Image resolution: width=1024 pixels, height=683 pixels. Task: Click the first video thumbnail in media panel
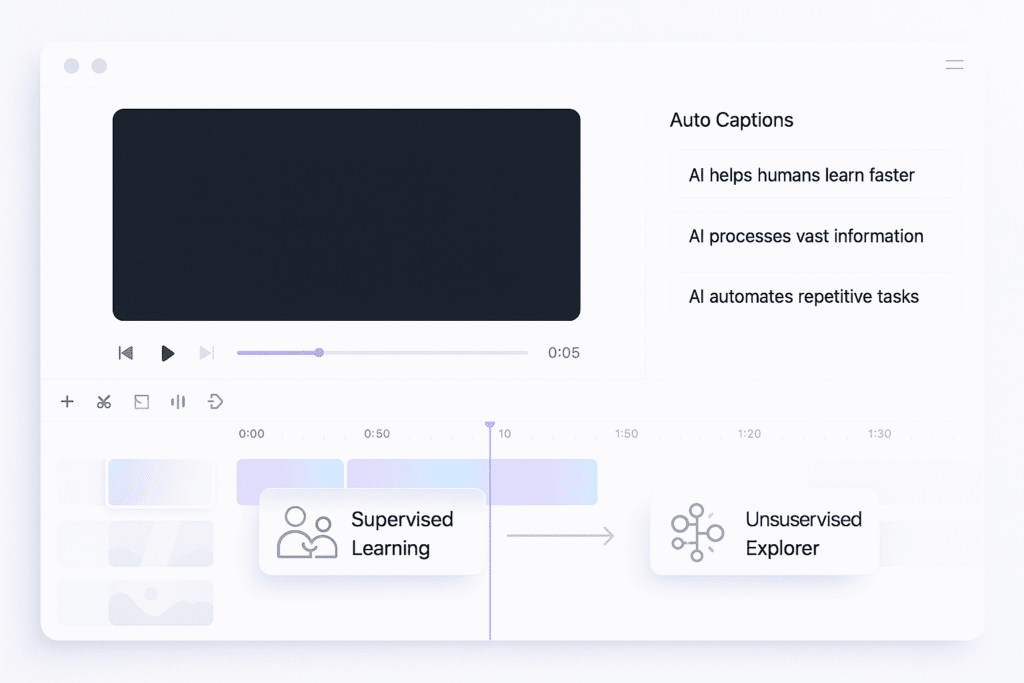click(x=162, y=482)
